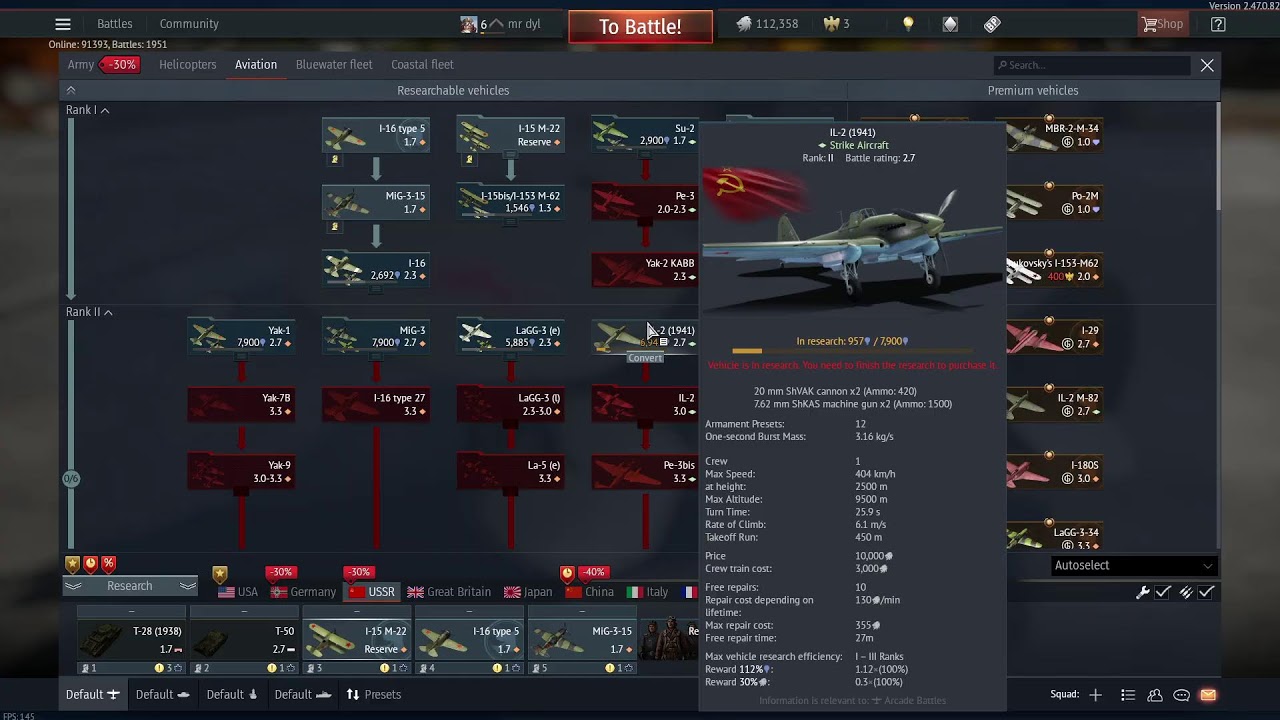Open the Shop
Viewport: 1280px width, 720px height.
coord(1162,24)
